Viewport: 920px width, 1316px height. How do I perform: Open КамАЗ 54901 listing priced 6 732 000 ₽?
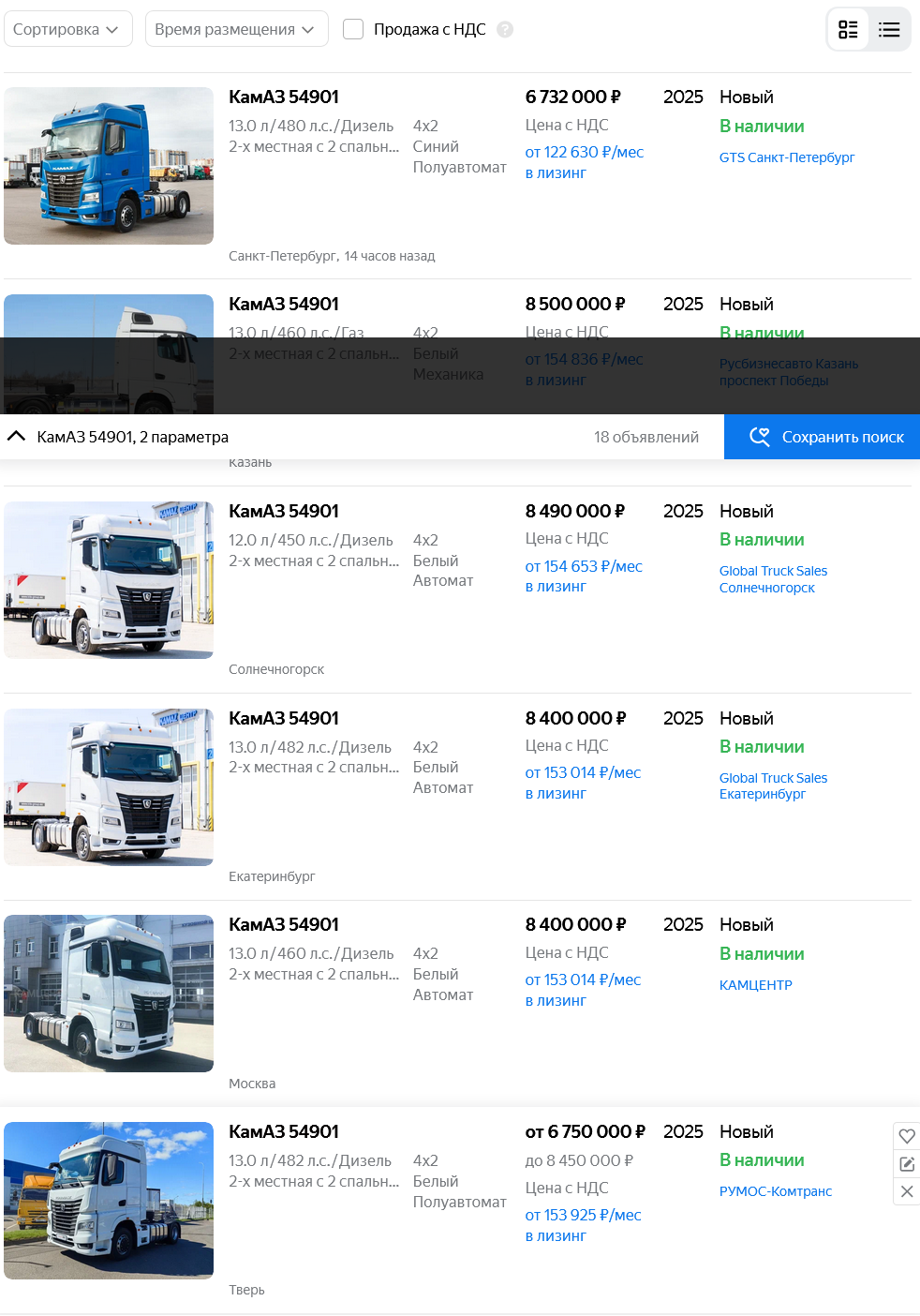[284, 97]
